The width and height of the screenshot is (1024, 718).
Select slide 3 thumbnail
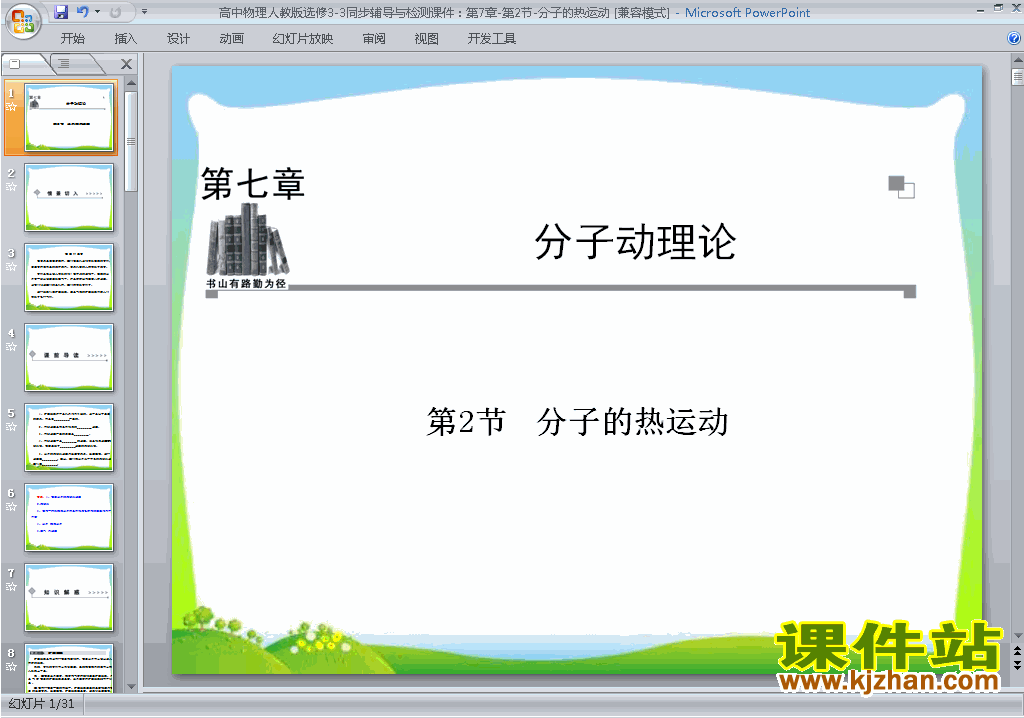(x=69, y=278)
